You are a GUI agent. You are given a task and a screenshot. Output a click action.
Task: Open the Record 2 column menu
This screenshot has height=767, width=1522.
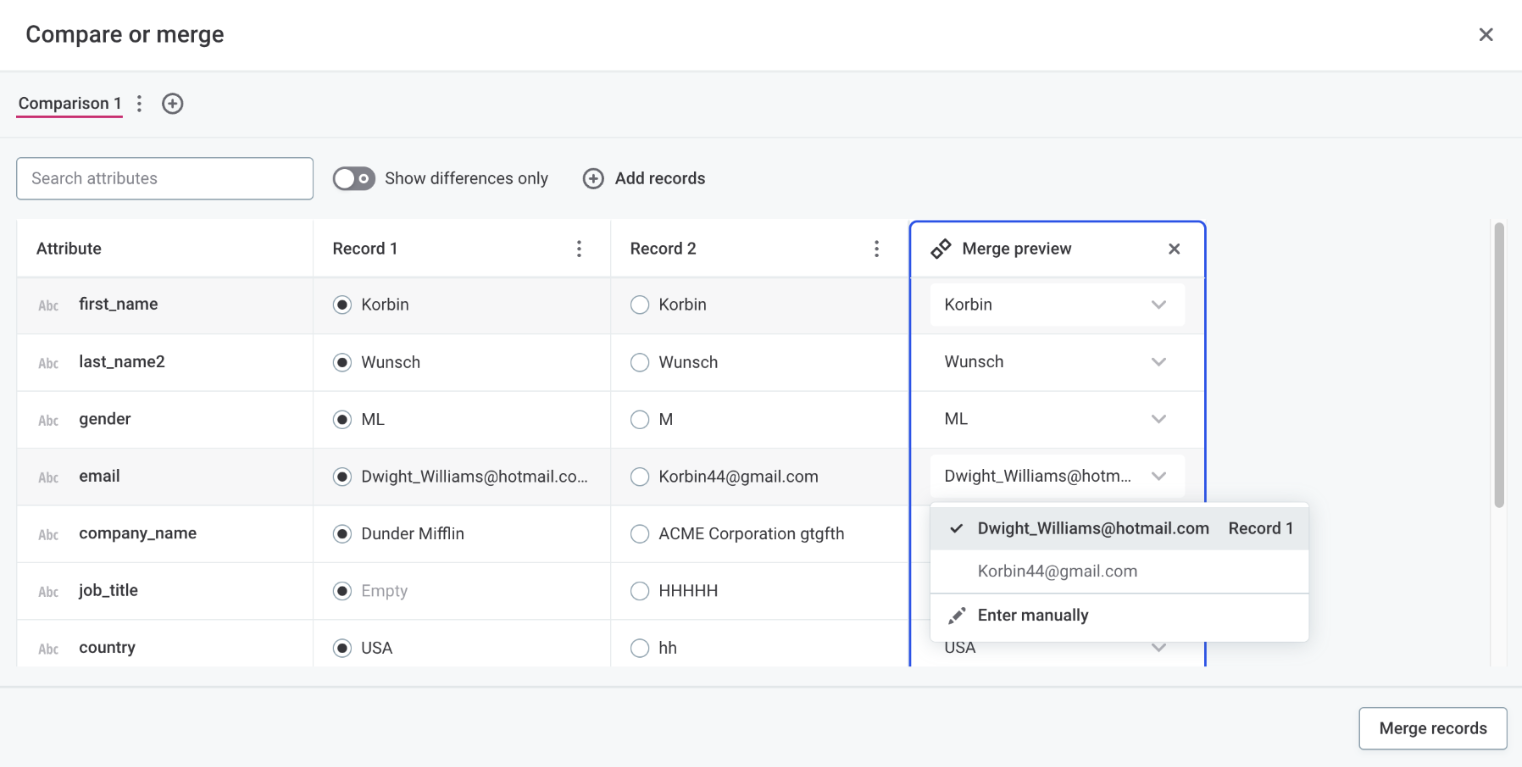[877, 248]
